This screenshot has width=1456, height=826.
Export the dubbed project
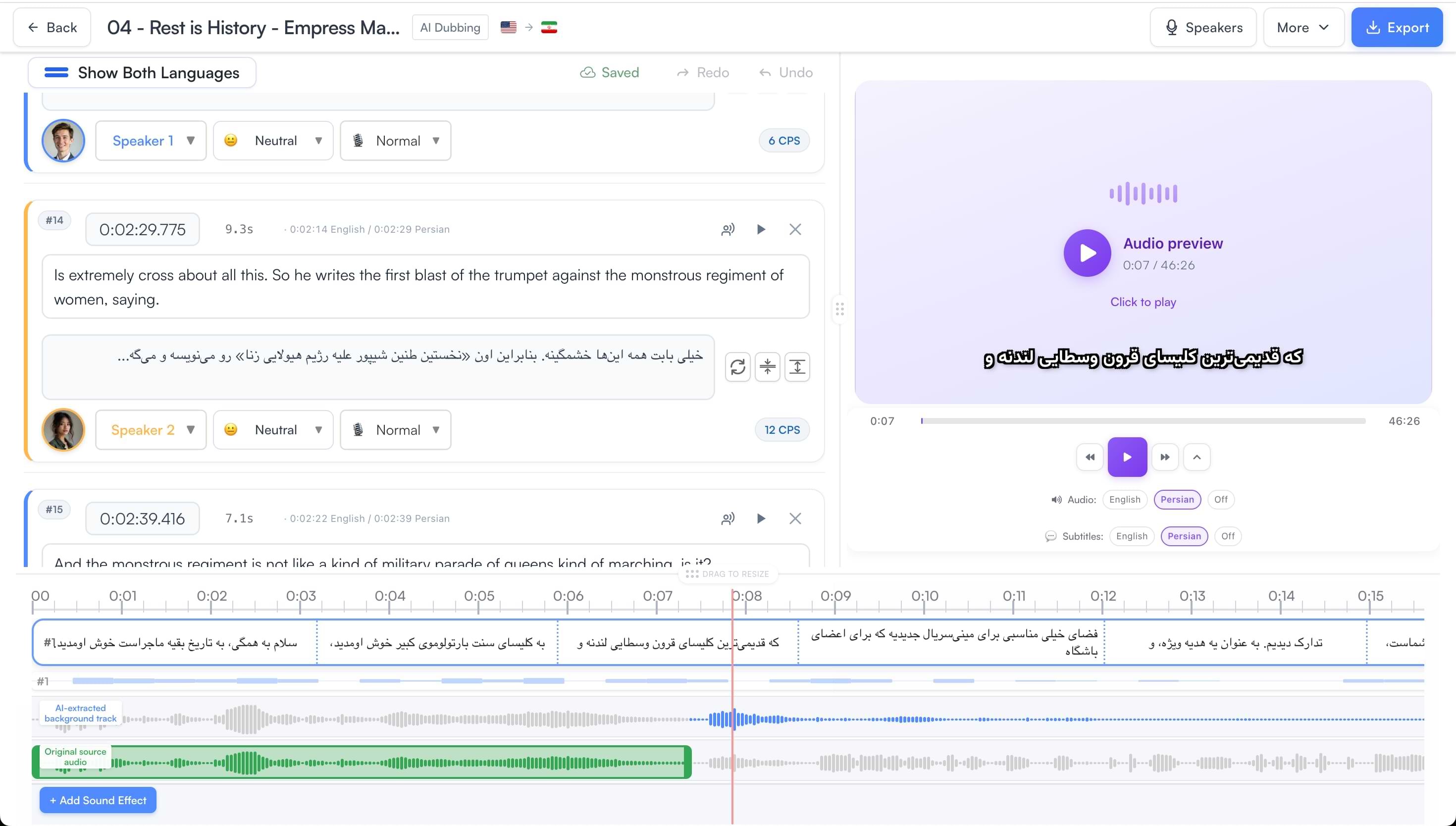click(x=1397, y=27)
